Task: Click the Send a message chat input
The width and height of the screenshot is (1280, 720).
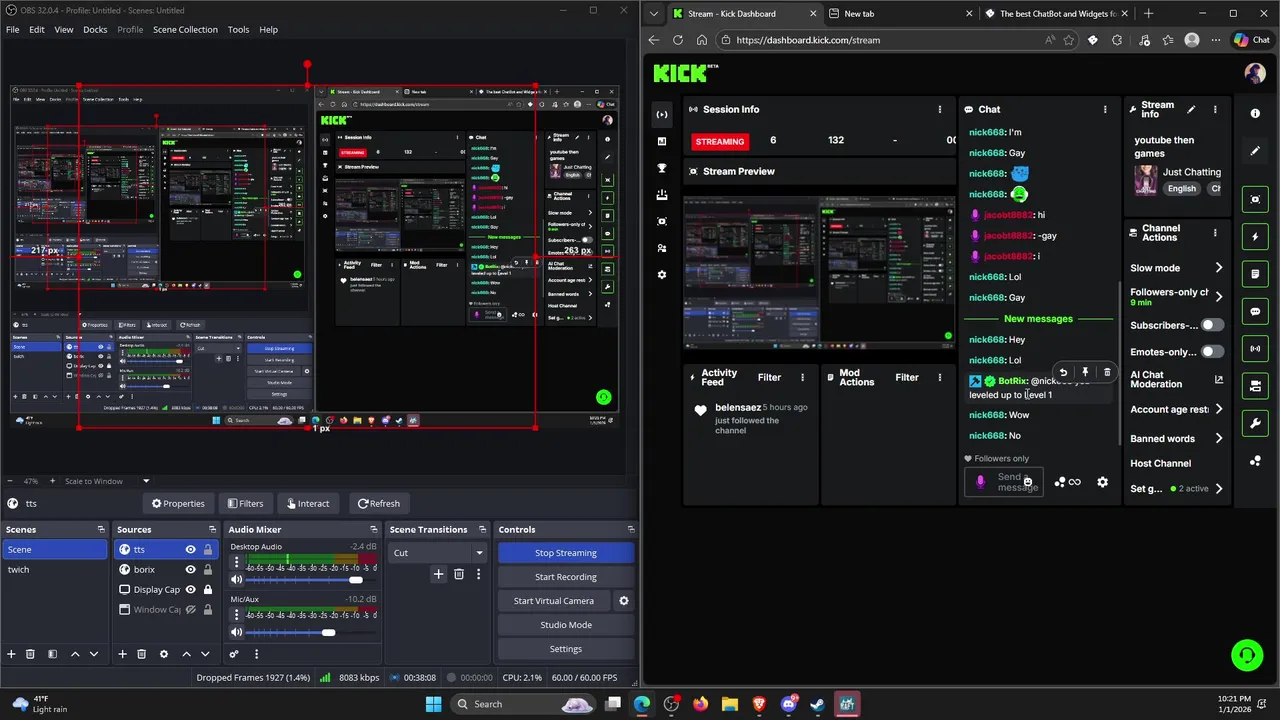Action: [1006, 482]
